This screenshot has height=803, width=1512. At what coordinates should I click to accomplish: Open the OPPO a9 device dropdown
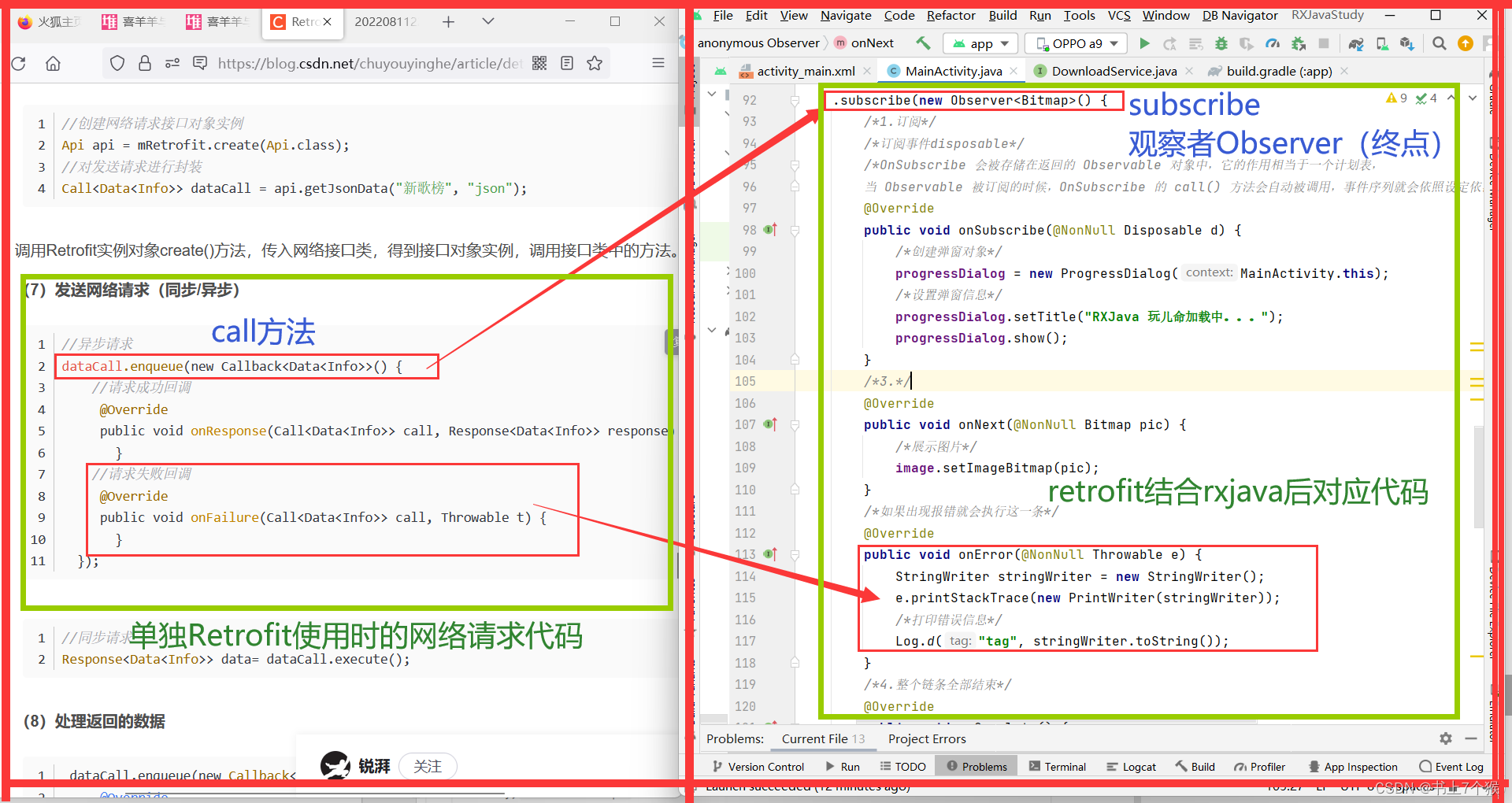click(1077, 43)
